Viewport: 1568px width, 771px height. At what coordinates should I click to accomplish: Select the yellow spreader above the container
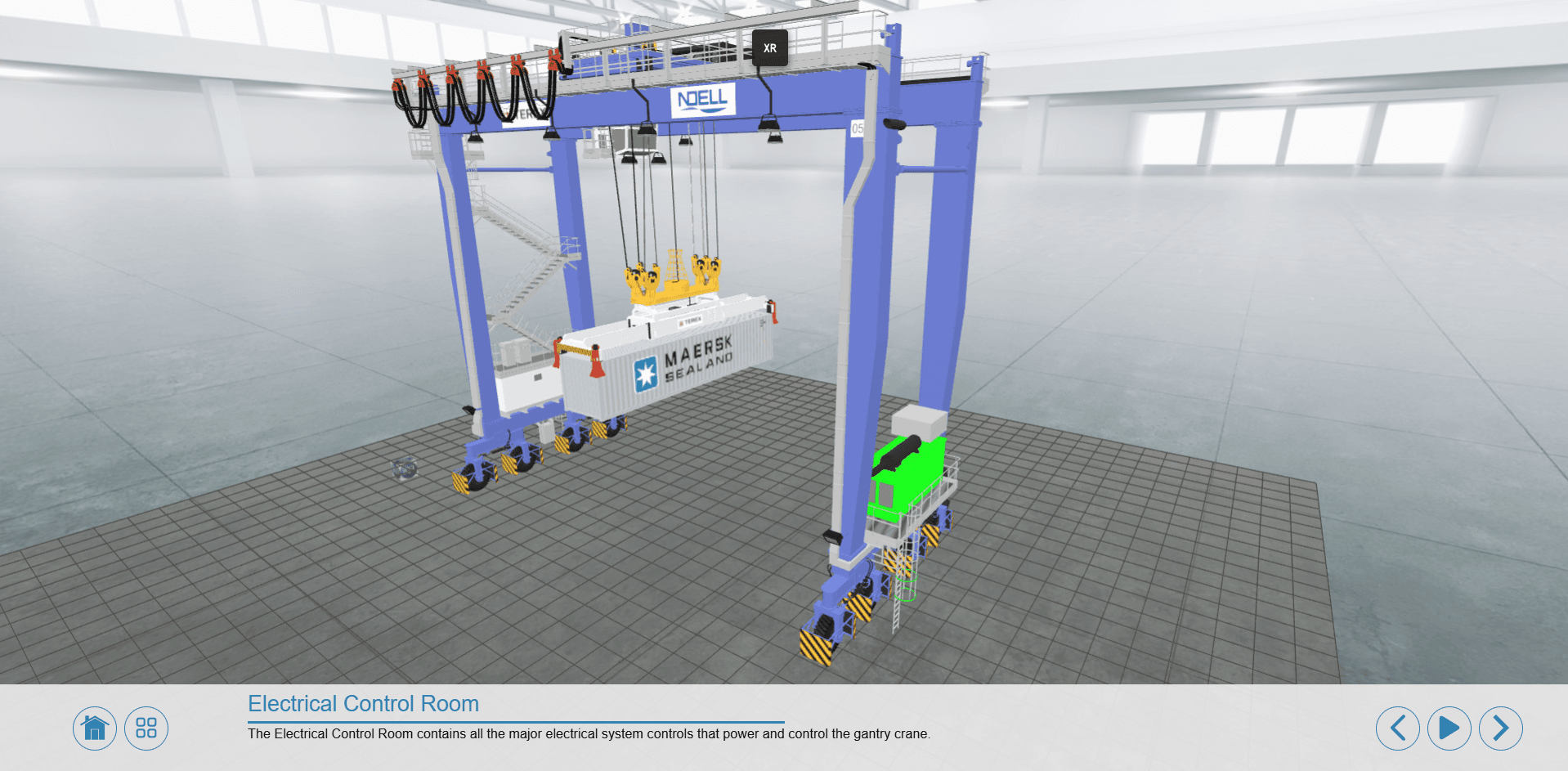[673, 280]
